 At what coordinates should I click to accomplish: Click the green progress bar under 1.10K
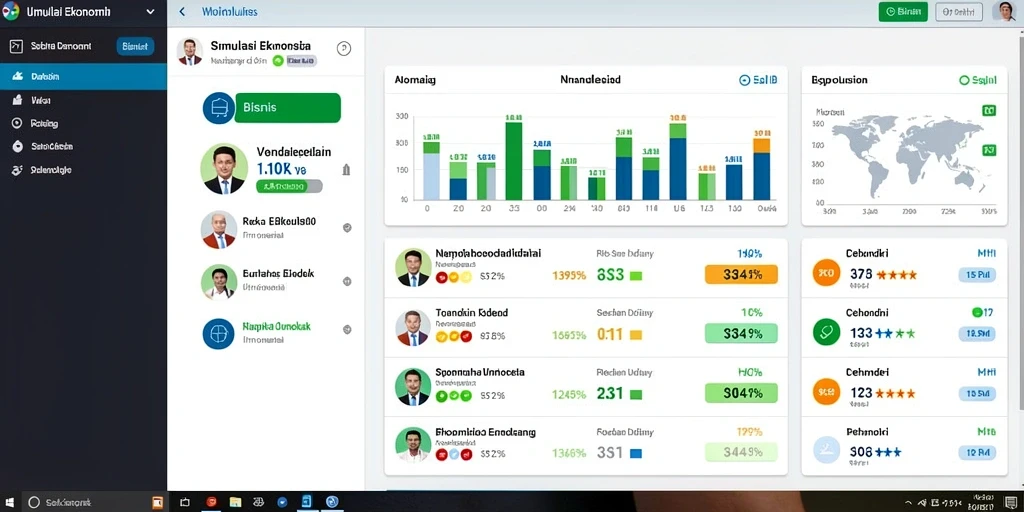click(289, 187)
